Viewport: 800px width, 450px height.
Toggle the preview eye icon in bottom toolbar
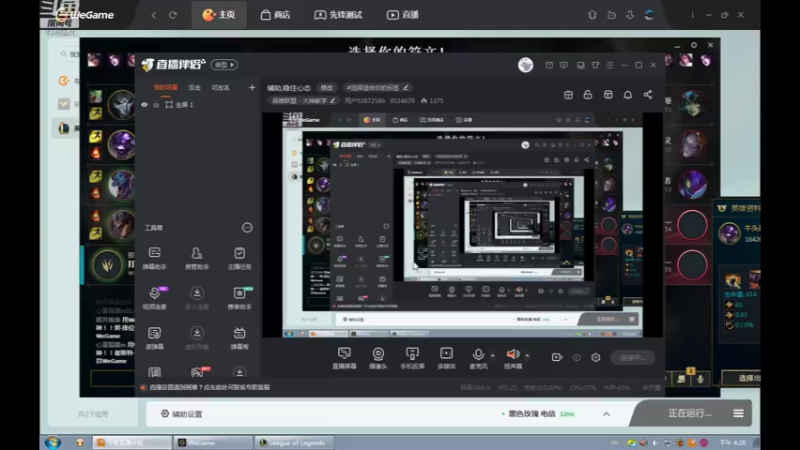click(577, 358)
